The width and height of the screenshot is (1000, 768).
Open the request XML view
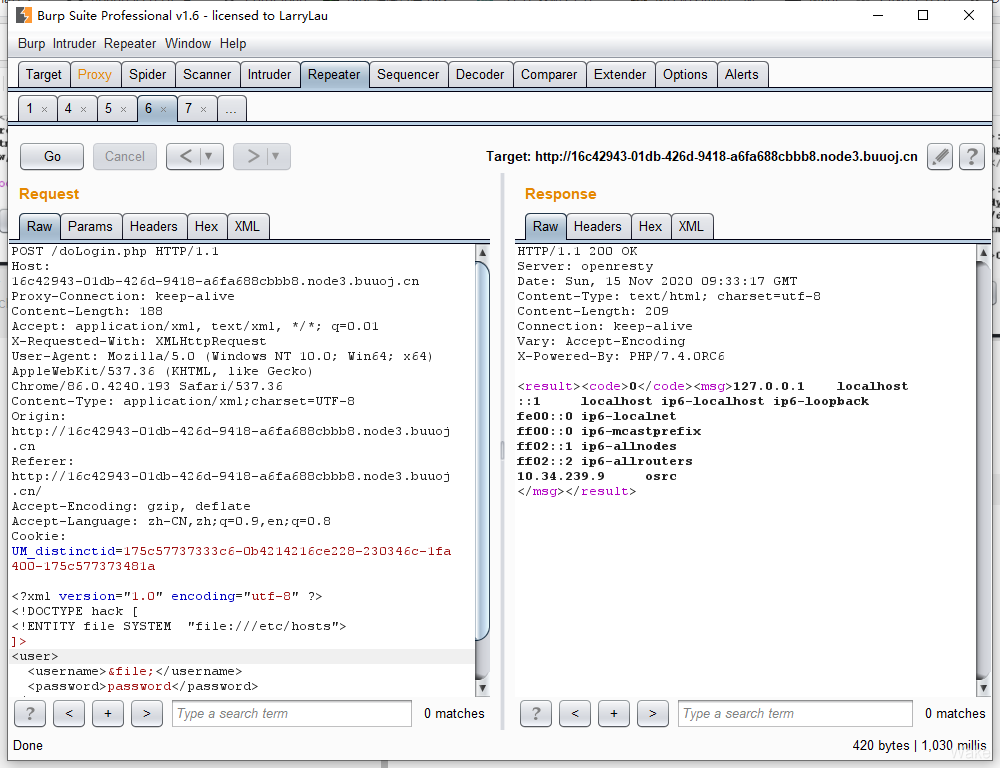pos(247,226)
